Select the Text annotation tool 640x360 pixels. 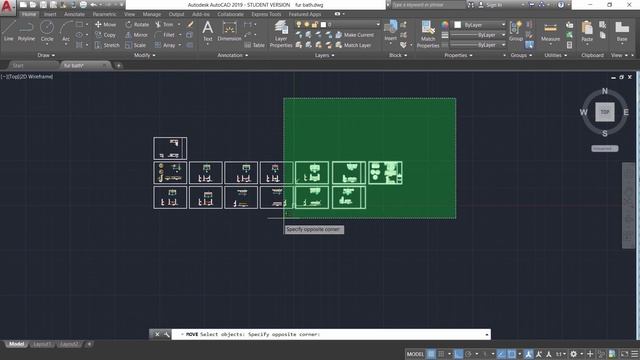(x=208, y=31)
